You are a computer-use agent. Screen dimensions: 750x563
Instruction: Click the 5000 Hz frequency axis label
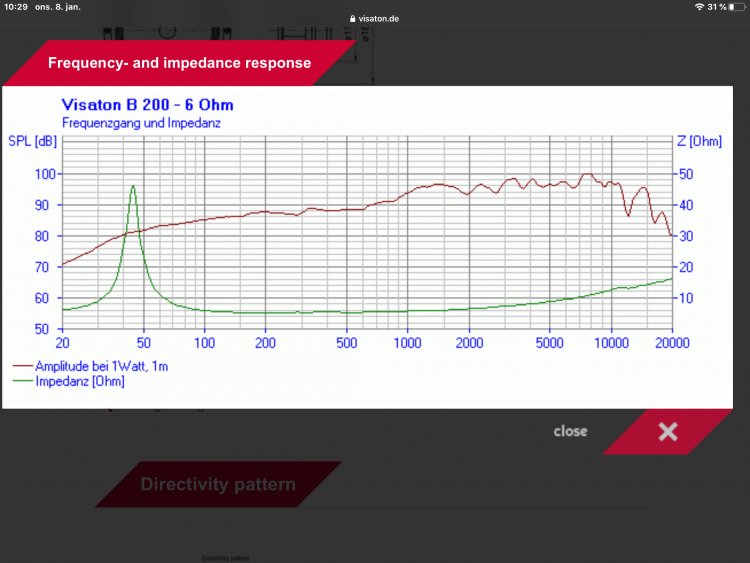coord(550,343)
